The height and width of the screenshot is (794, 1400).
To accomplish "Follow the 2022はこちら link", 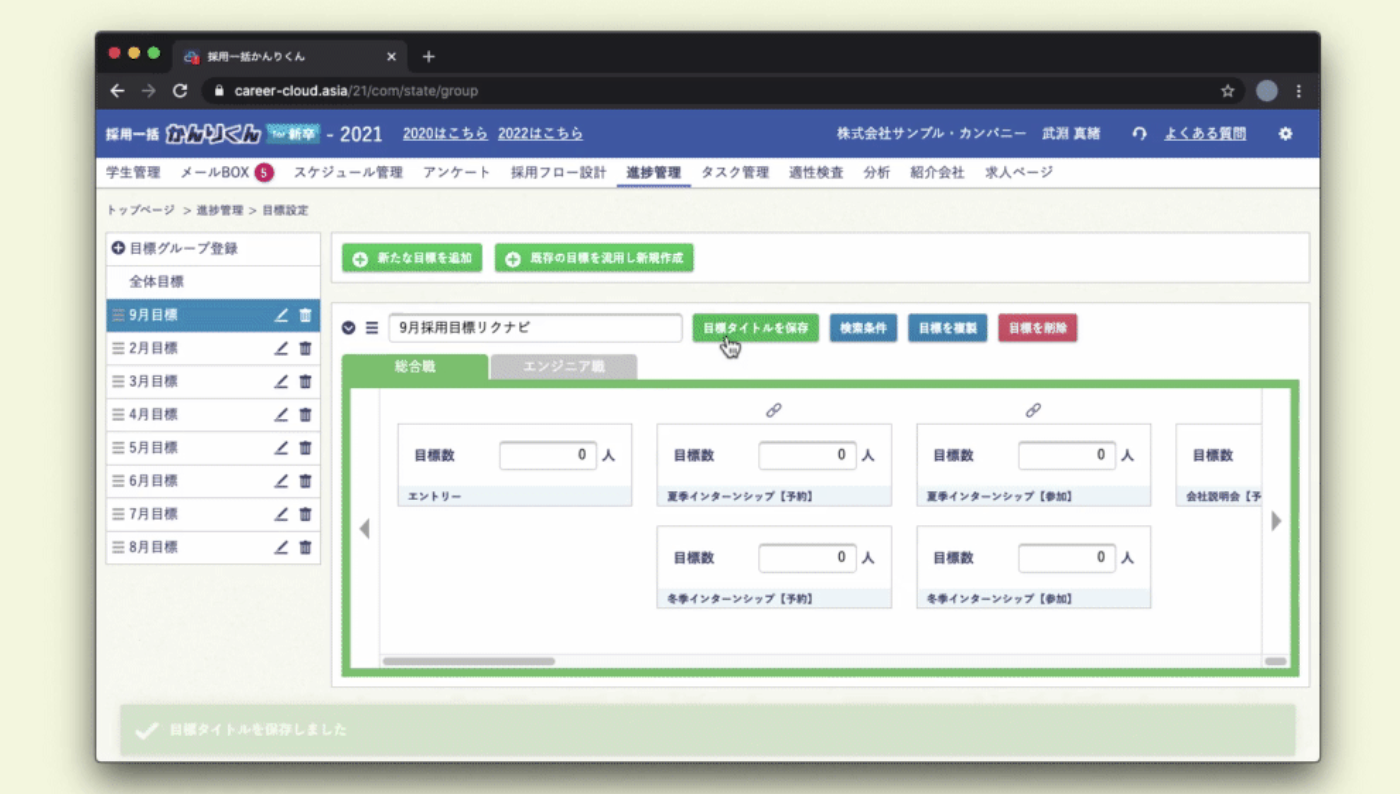I will pyautogui.click(x=540, y=134).
